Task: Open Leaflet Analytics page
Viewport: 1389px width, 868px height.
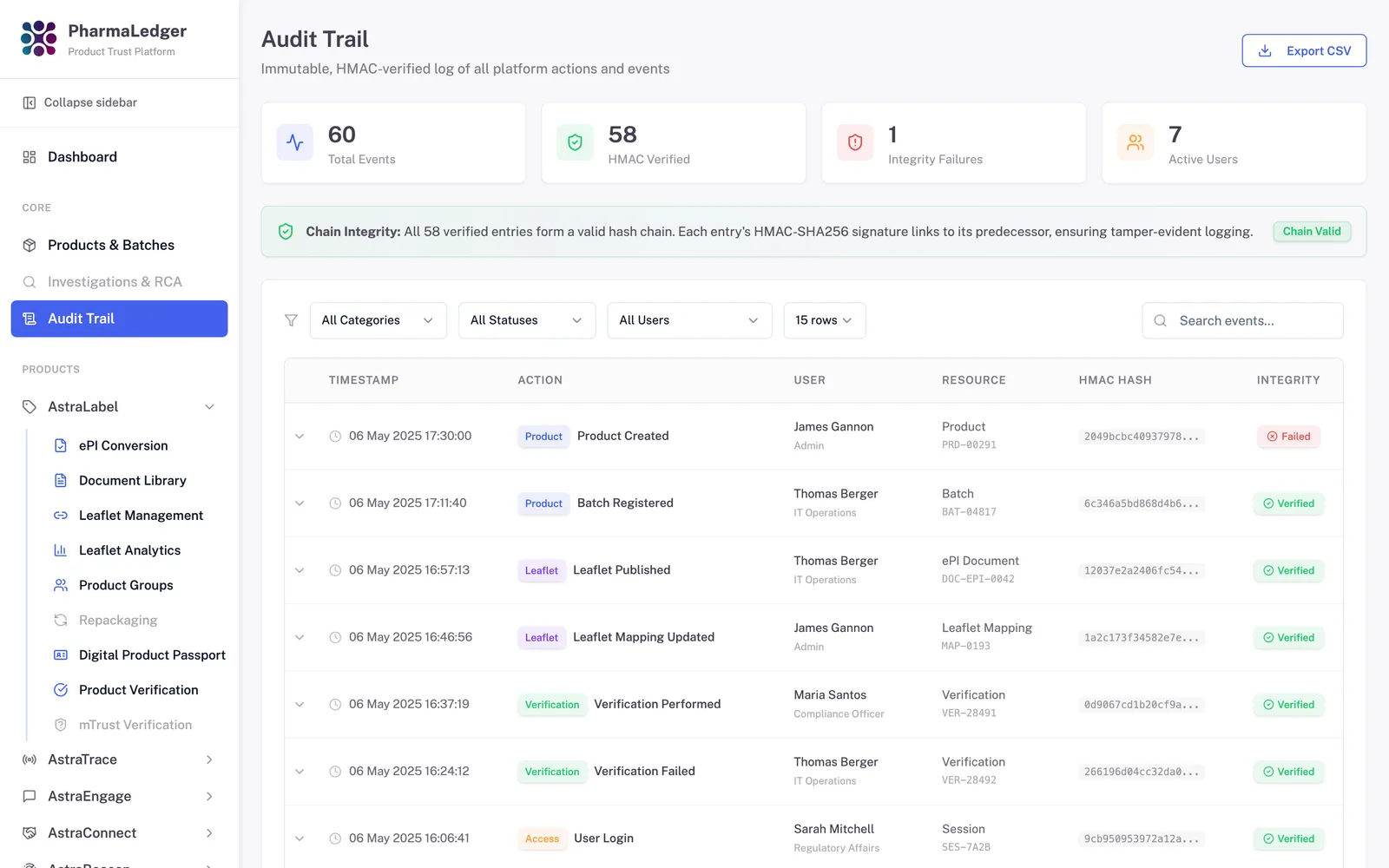Action: coord(128,550)
